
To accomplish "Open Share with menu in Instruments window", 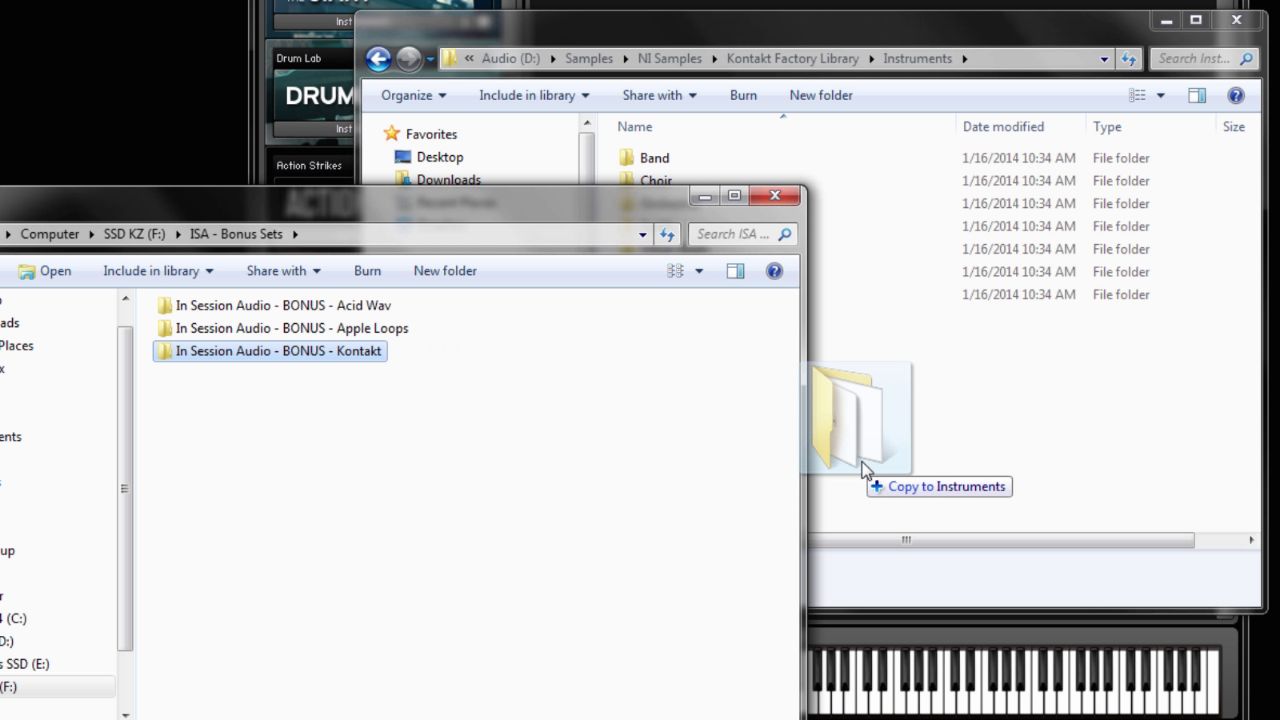I will click(659, 96).
